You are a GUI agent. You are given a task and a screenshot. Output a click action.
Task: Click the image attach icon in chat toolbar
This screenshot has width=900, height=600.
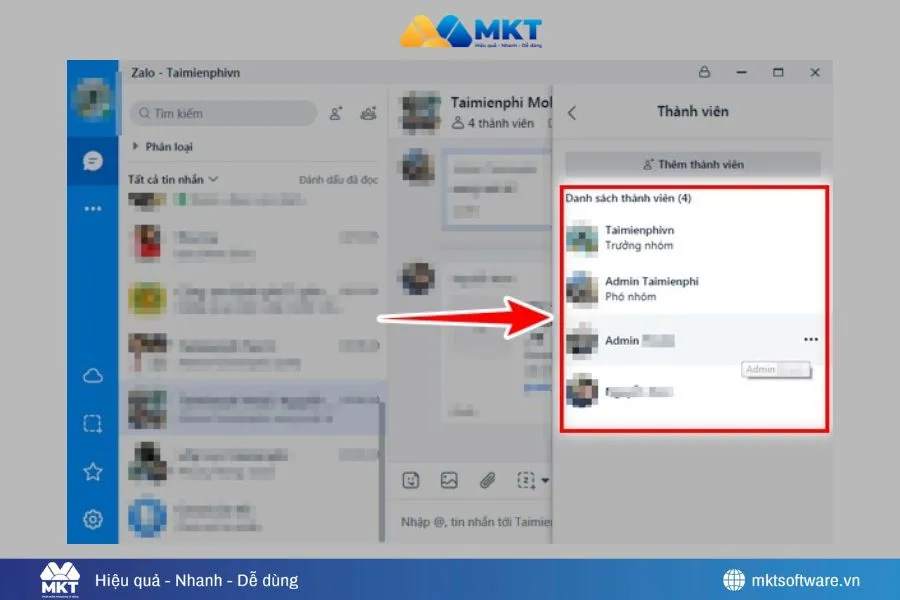click(449, 481)
